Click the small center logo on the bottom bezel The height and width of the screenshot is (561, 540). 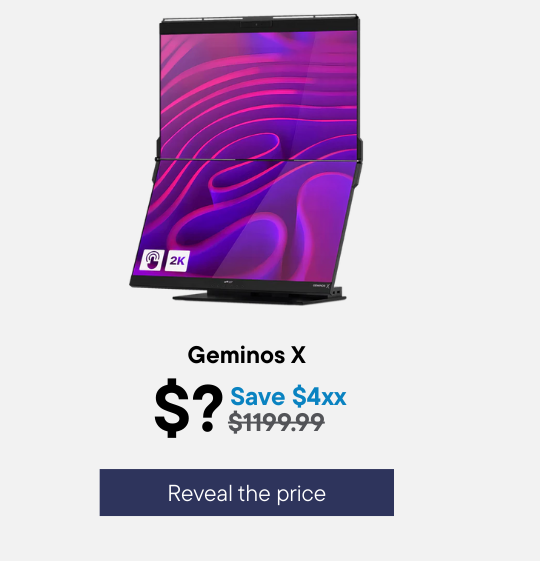click(228, 282)
